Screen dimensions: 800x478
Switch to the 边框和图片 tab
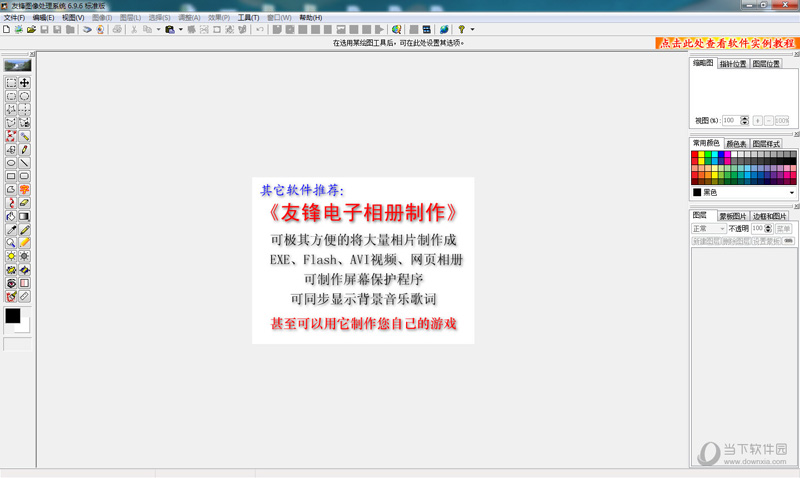[x=769, y=216]
